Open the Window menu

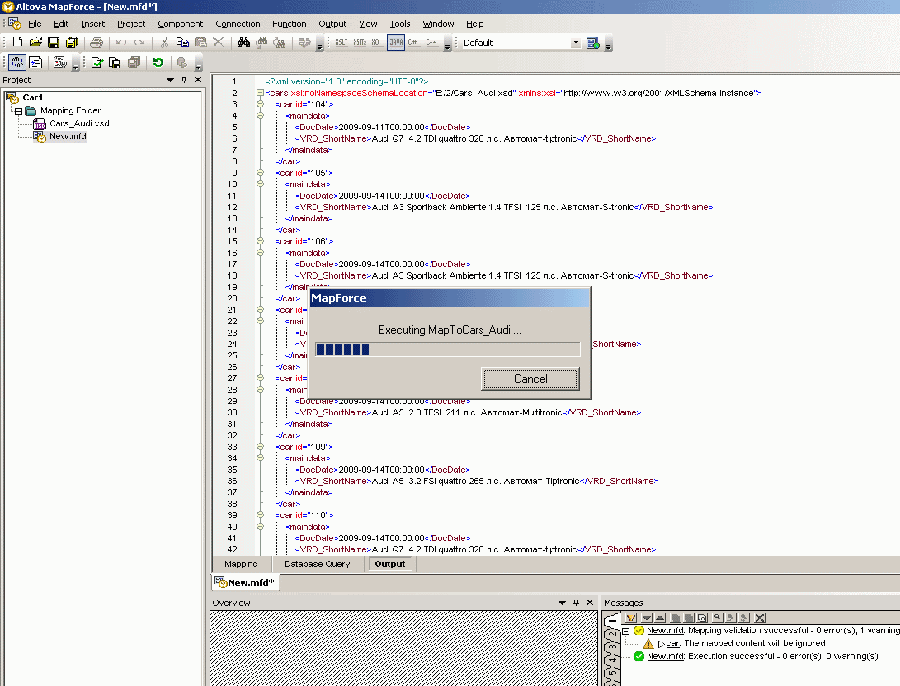point(438,24)
